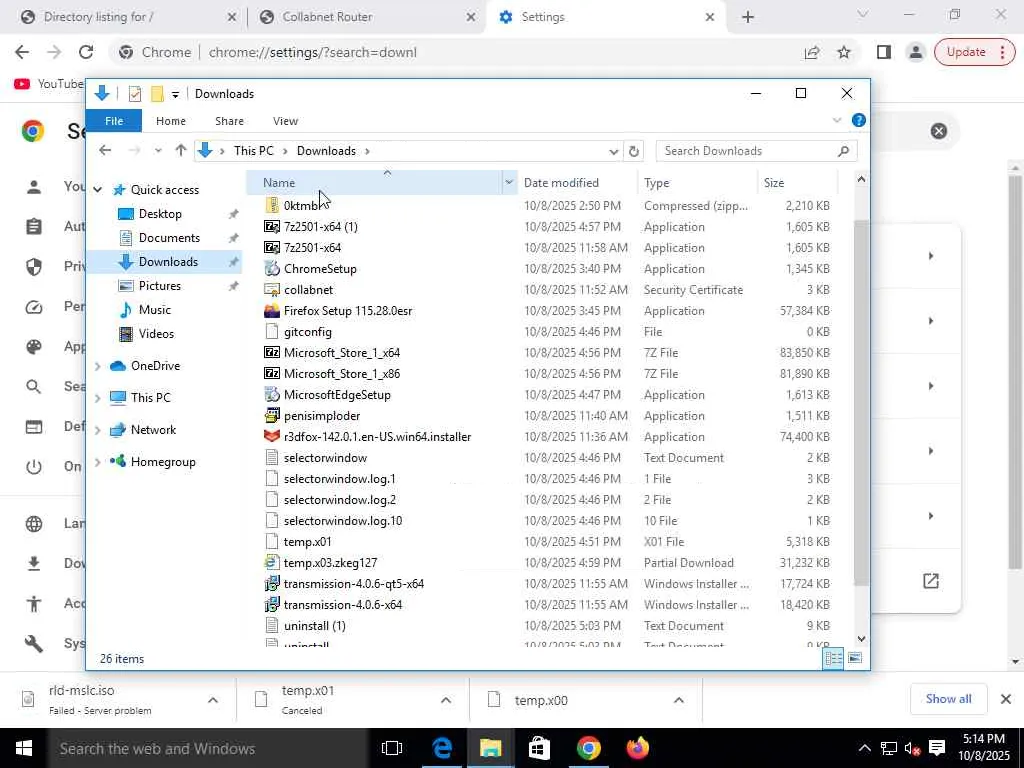Select Desktop in Quick access
Viewport: 1024px width, 768px height.
160,214
